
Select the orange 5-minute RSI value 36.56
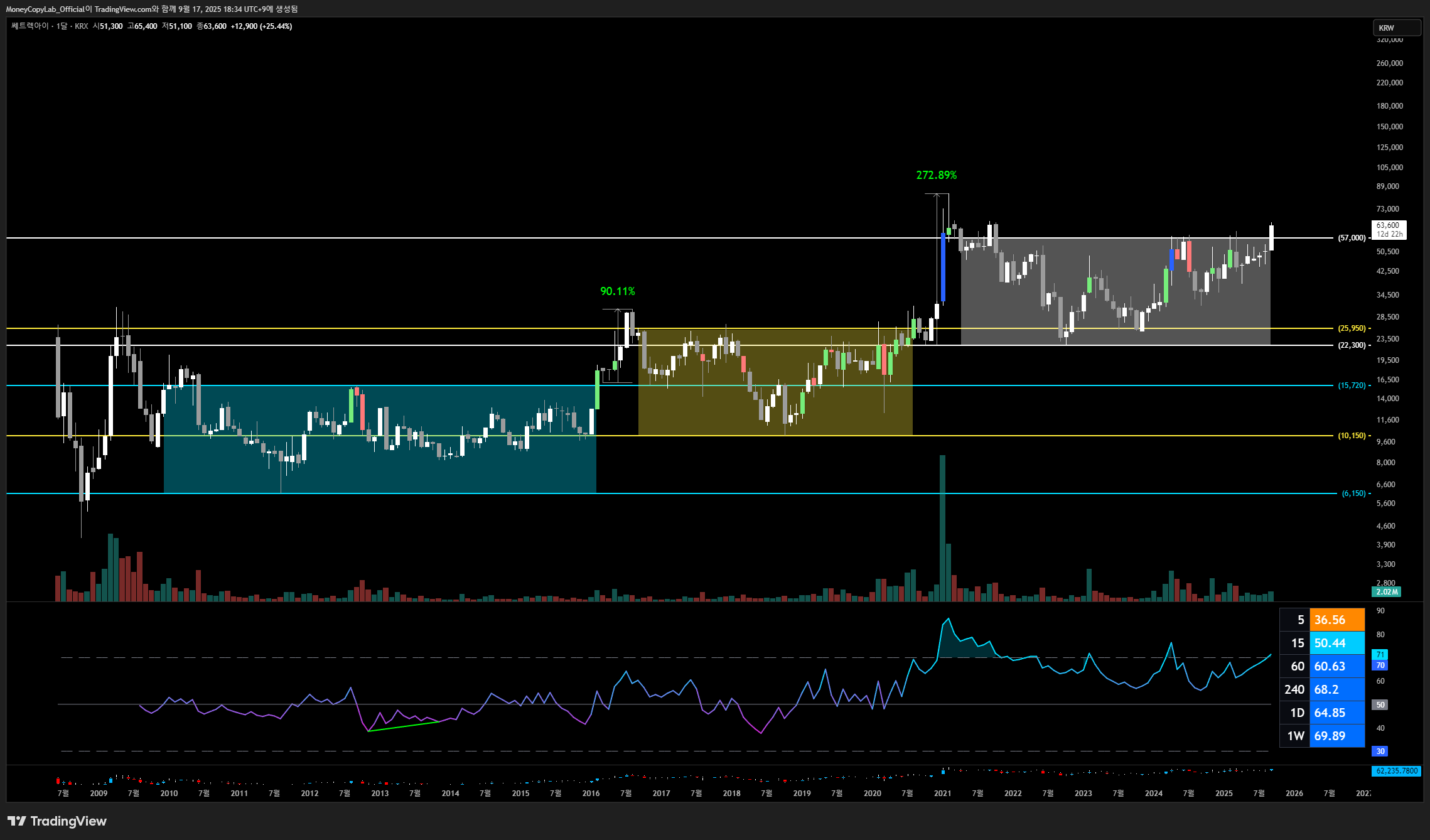(1337, 620)
